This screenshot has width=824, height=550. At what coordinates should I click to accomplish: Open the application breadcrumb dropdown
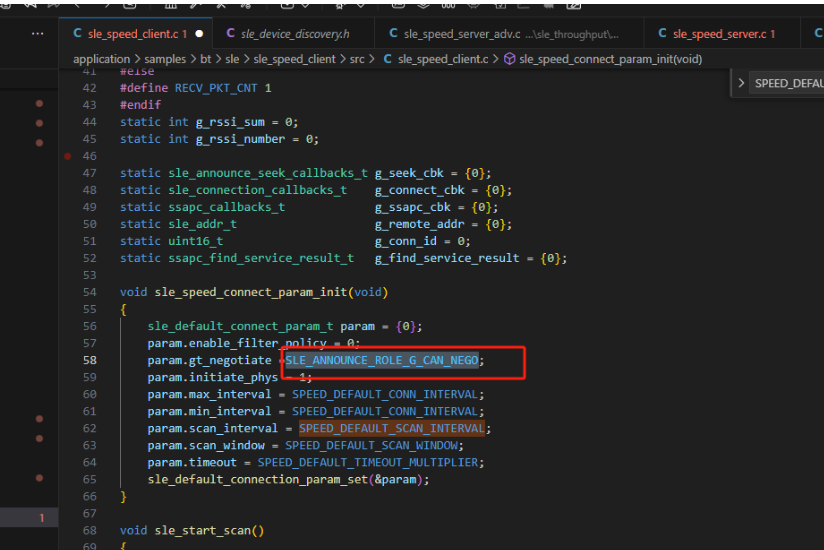(x=101, y=59)
